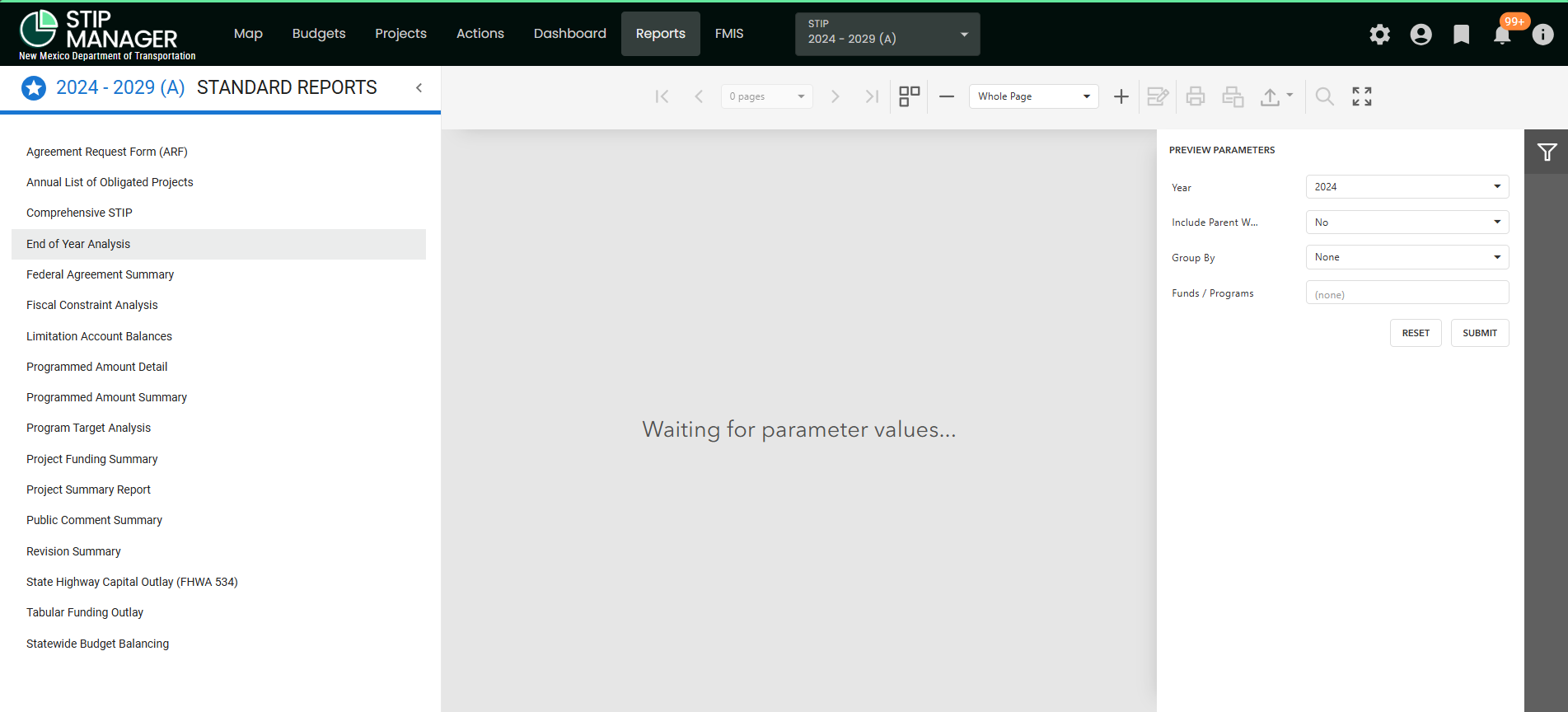Zoom in with the plus button
The height and width of the screenshot is (712, 1568).
[1121, 96]
